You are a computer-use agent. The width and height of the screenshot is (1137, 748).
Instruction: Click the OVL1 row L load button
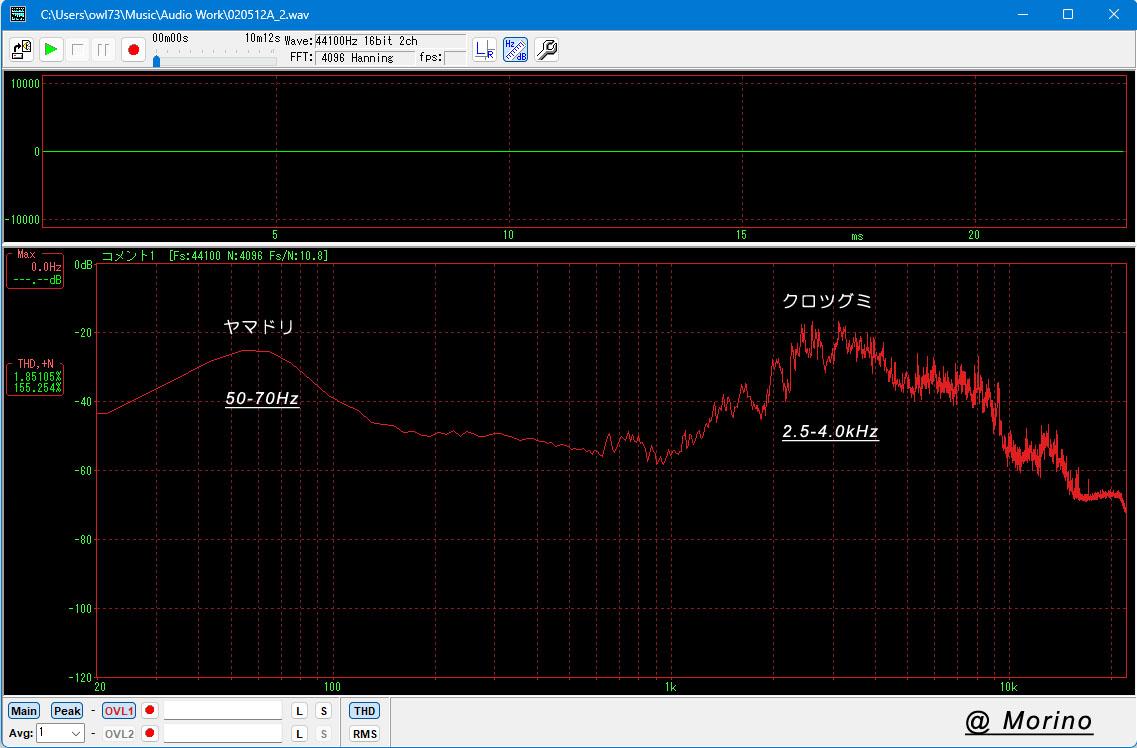(299, 711)
